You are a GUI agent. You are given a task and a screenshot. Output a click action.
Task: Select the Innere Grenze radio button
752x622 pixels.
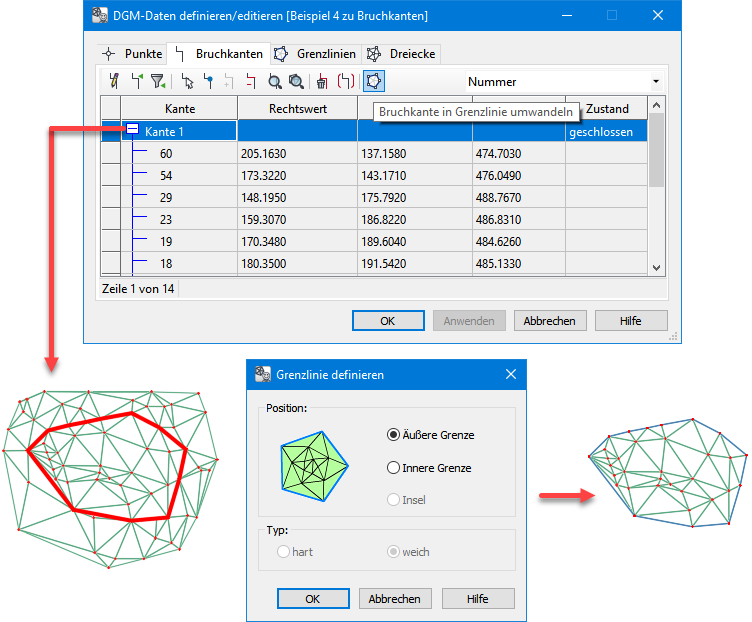pyautogui.click(x=393, y=467)
